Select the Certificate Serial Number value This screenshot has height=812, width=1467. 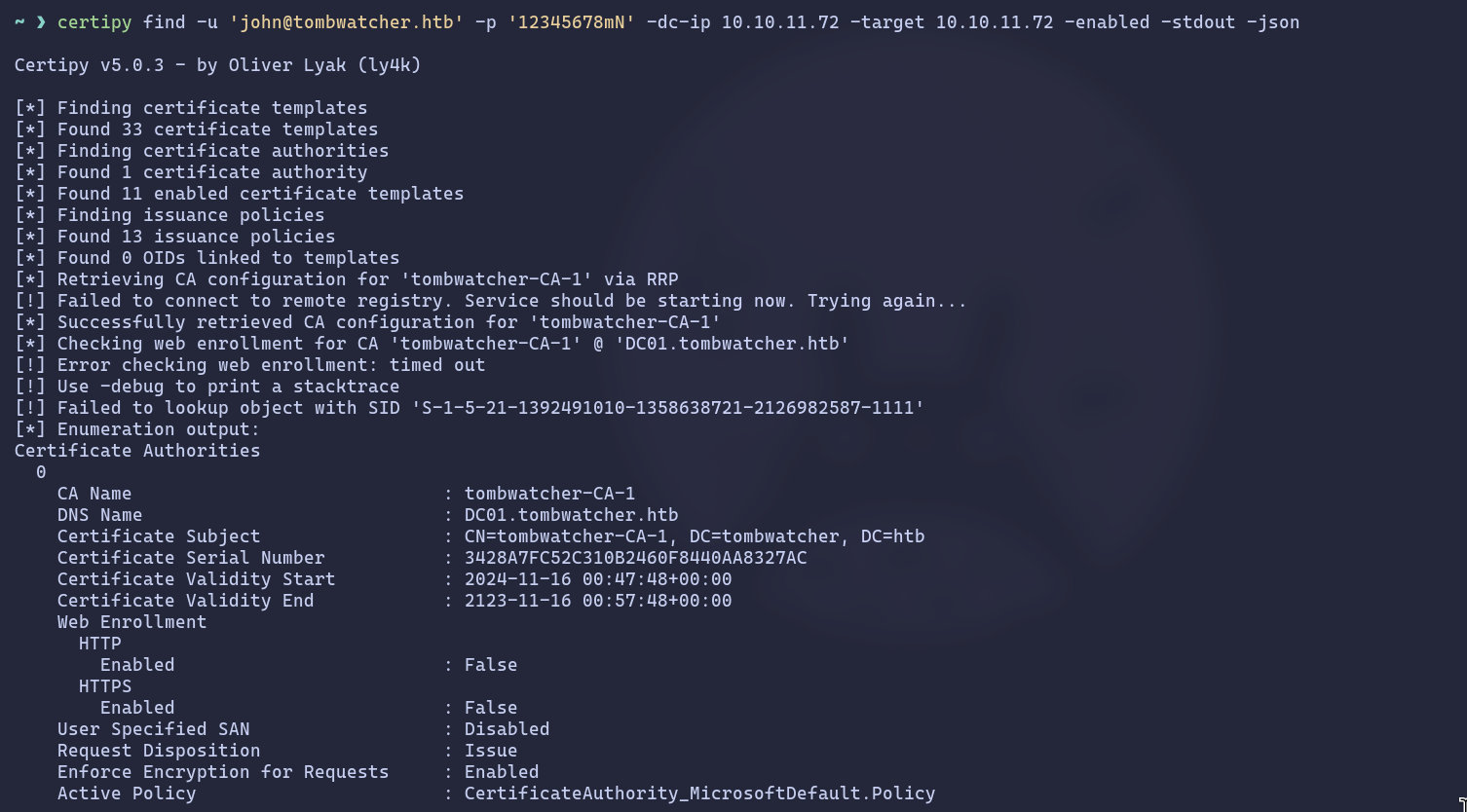(635, 558)
